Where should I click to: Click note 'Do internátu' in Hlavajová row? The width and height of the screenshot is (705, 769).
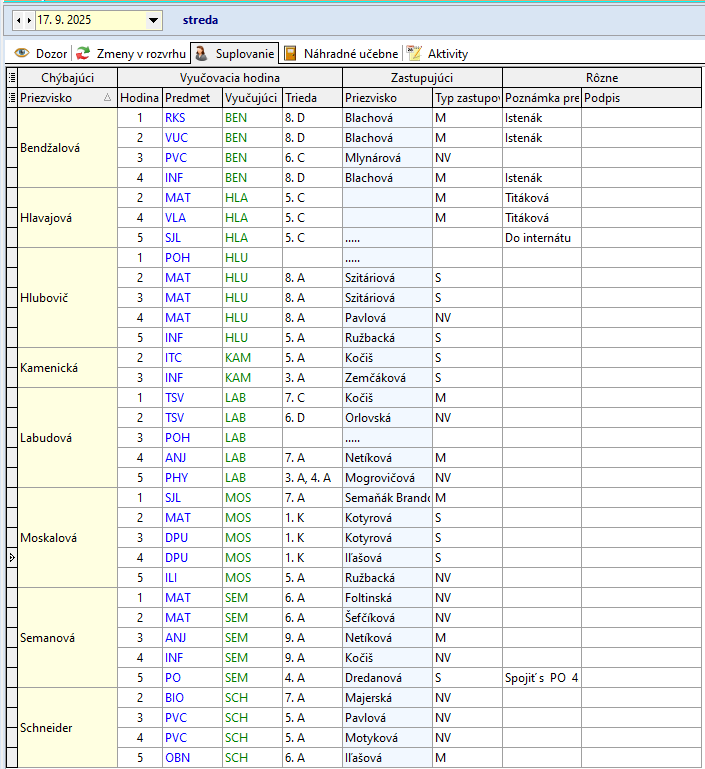[x=542, y=238]
